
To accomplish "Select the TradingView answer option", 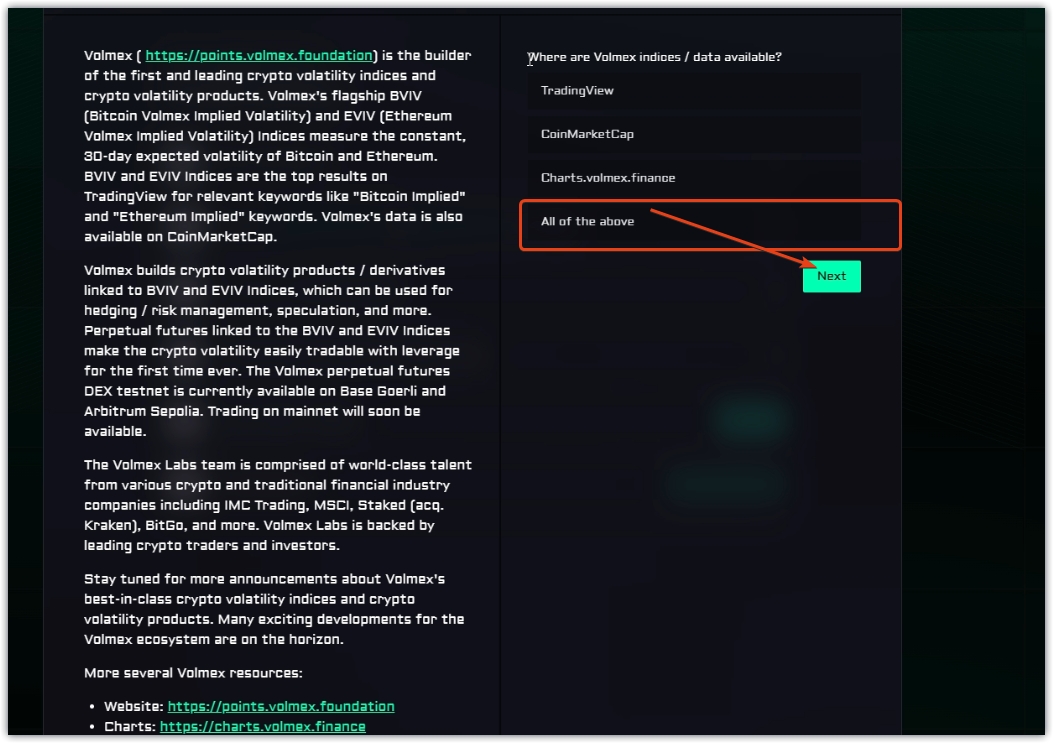I will pos(694,91).
